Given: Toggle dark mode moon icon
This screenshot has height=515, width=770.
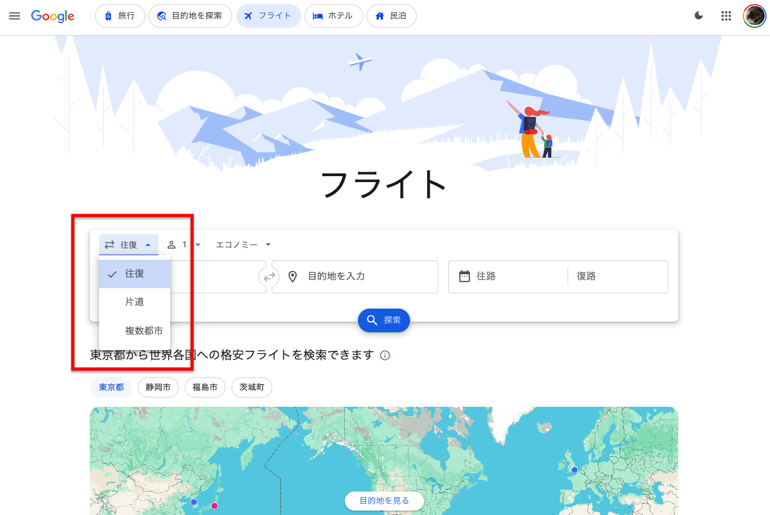Looking at the screenshot, I should (x=698, y=16).
